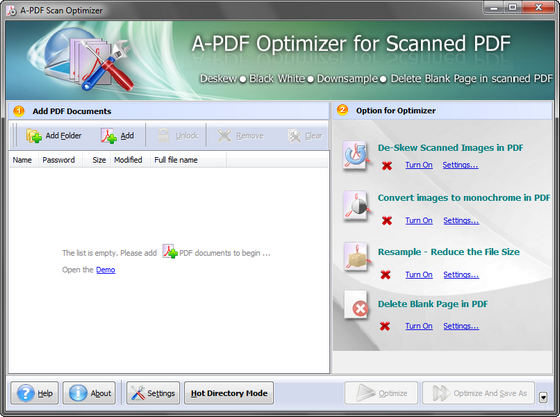Image resolution: width=560 pixels, height=417 pixels.
Task: Open Settings for Resample option
Action: pos(461,275)
